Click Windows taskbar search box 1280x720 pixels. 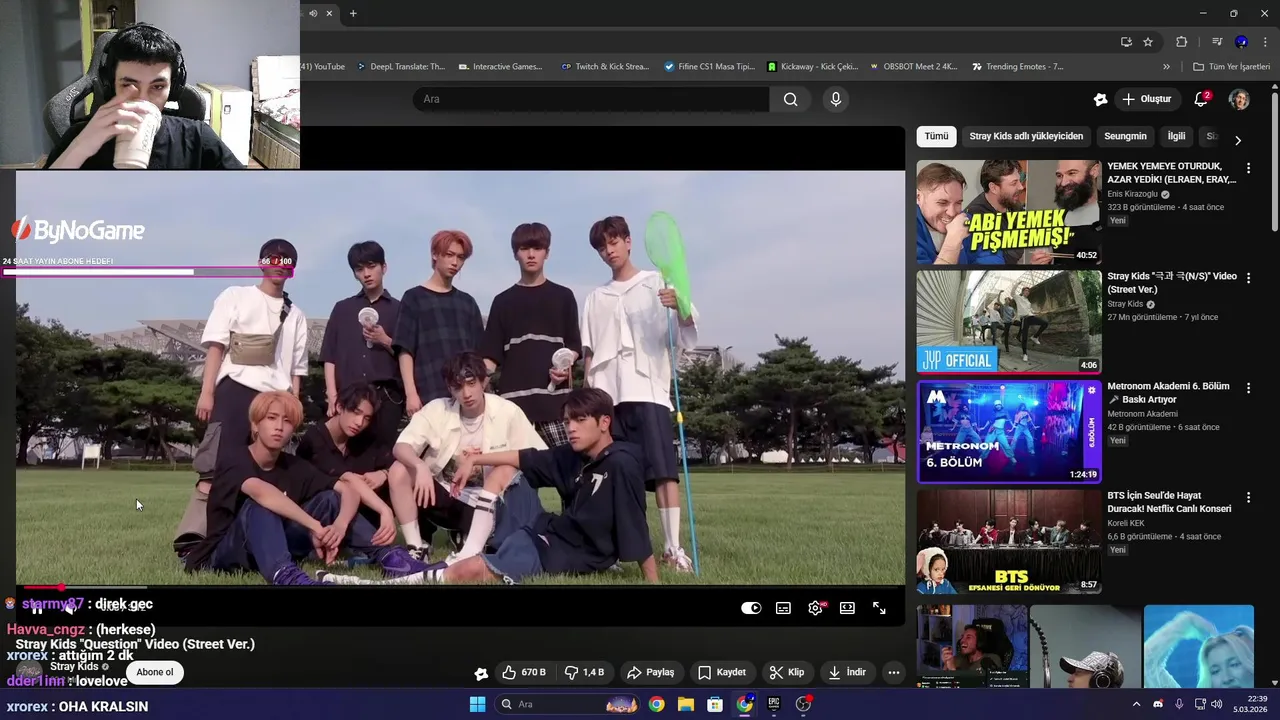[x=566, y=704]
